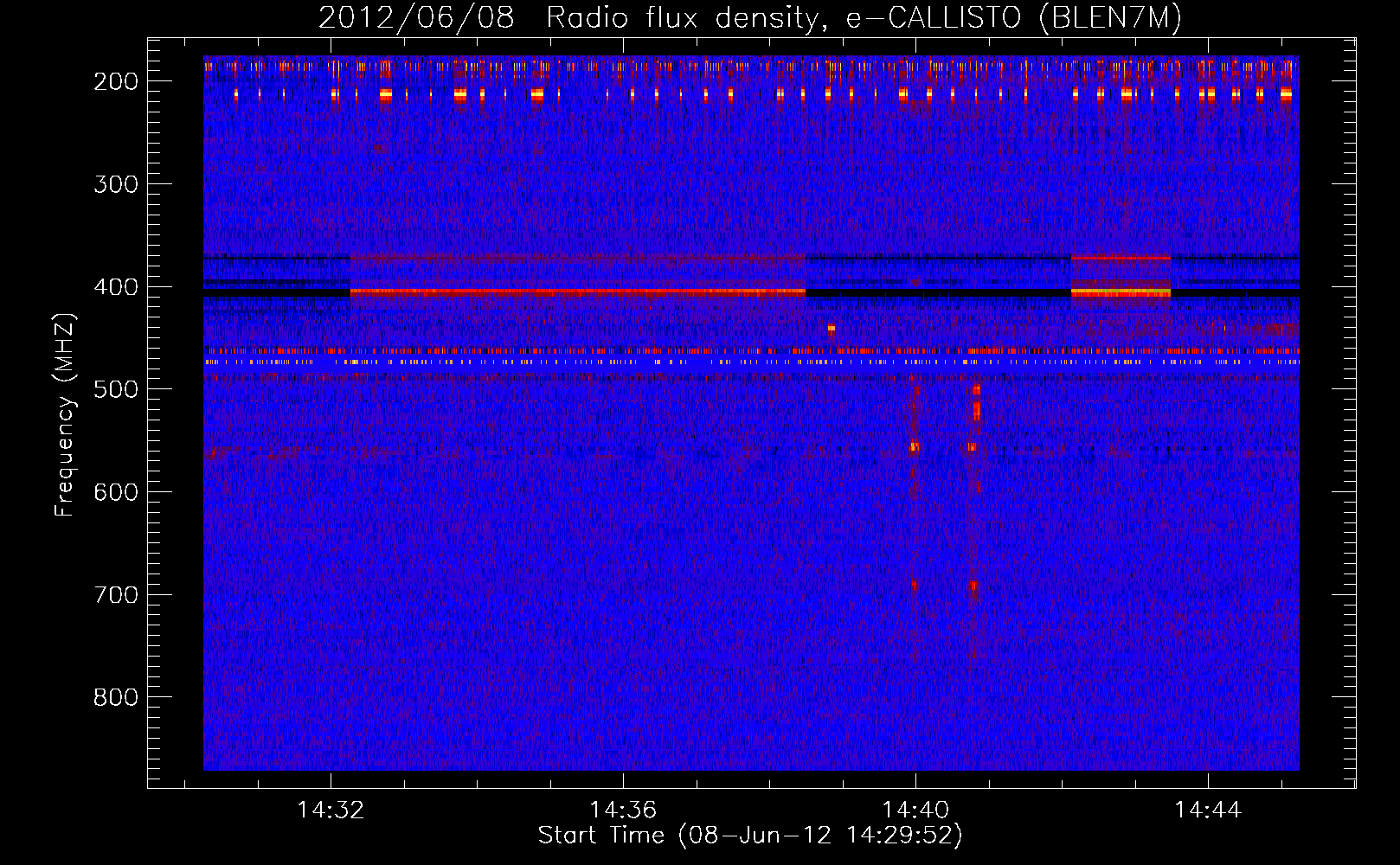Click the plot title '2012/06/08 Radio flux density, e-CALLISTO (BLEN7M)'

point(750,17)
